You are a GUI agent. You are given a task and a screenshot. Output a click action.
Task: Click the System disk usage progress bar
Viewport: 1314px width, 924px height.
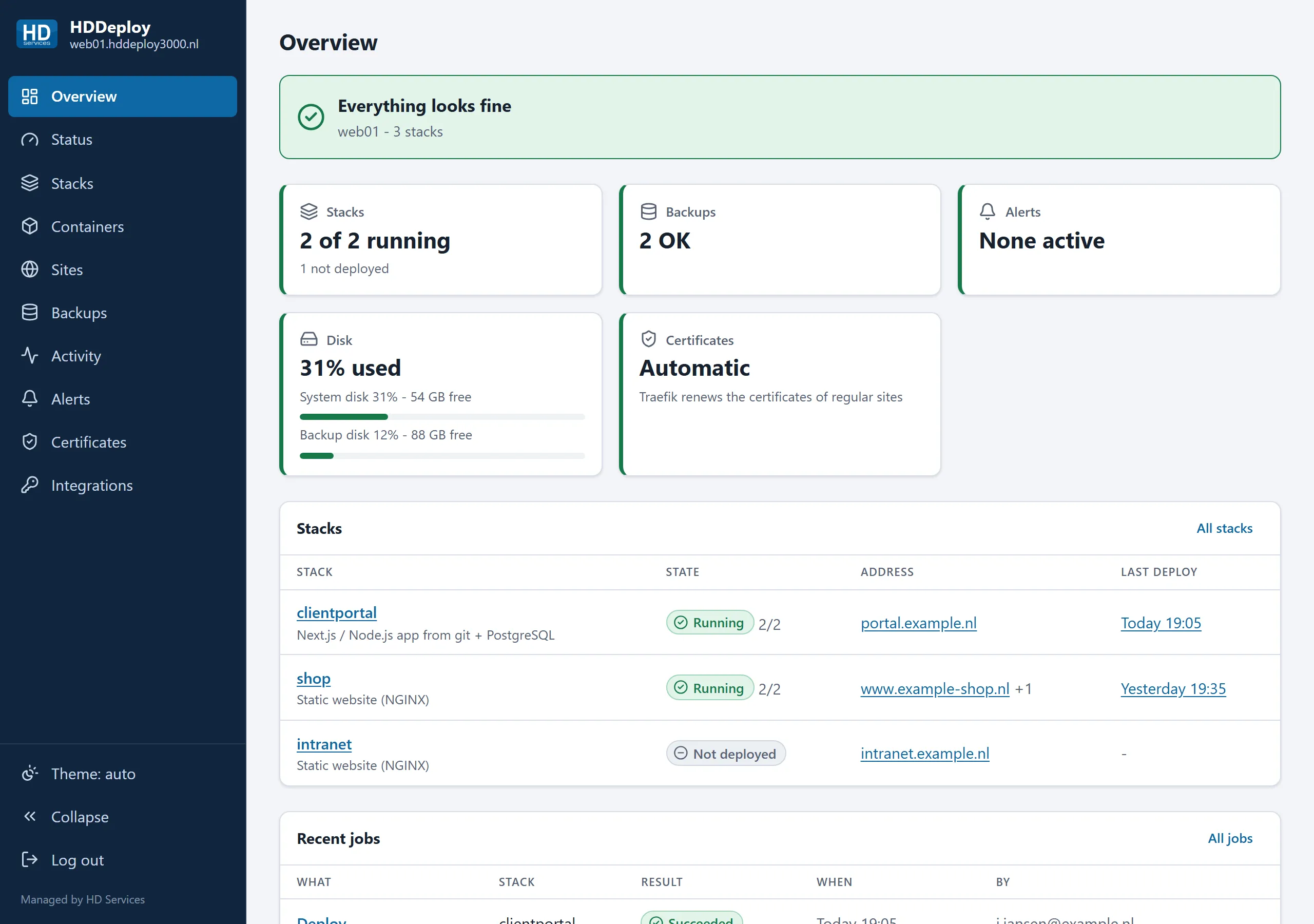(442, 417)
